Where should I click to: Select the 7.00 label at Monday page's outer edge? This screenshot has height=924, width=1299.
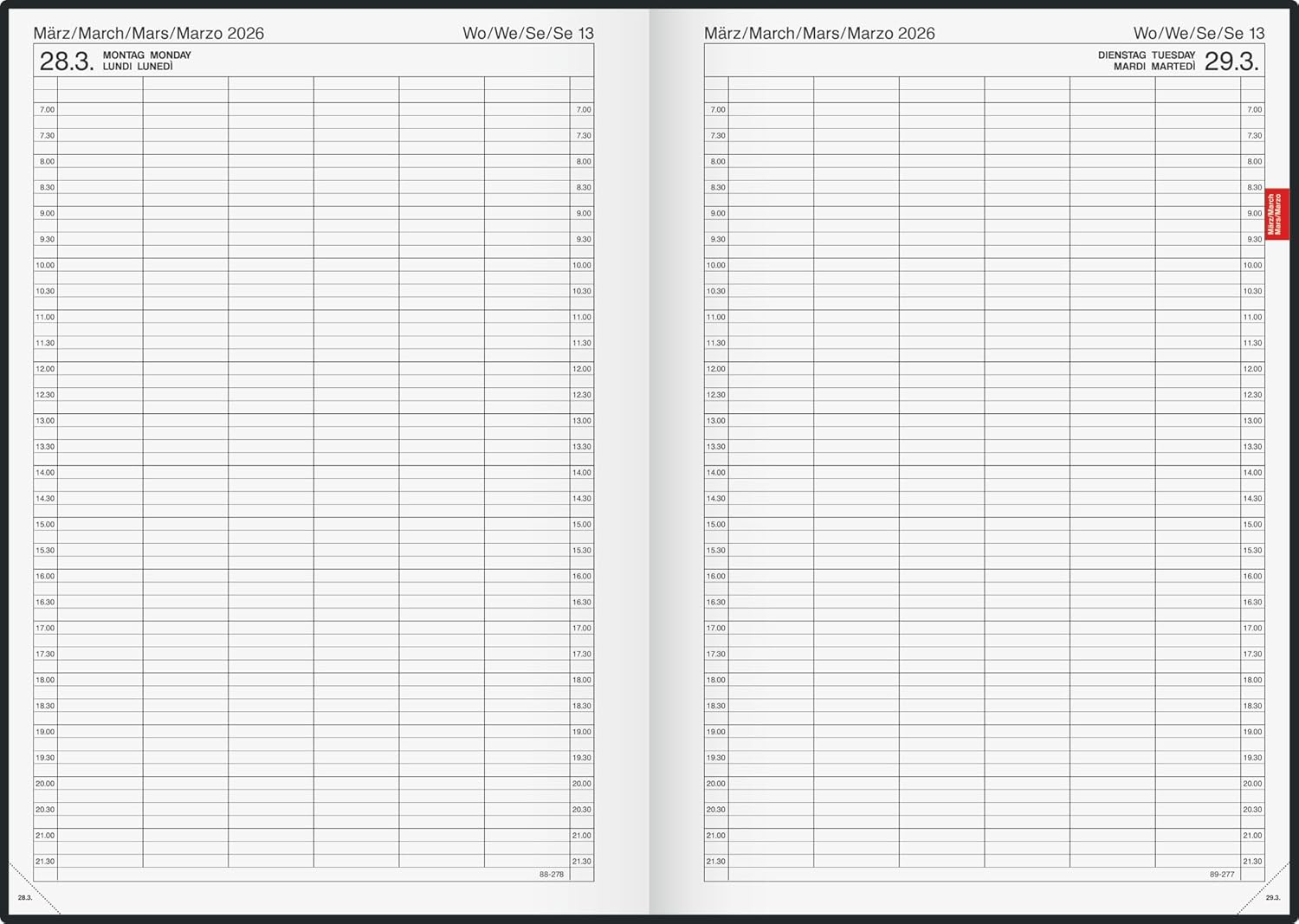pos(46,110)
